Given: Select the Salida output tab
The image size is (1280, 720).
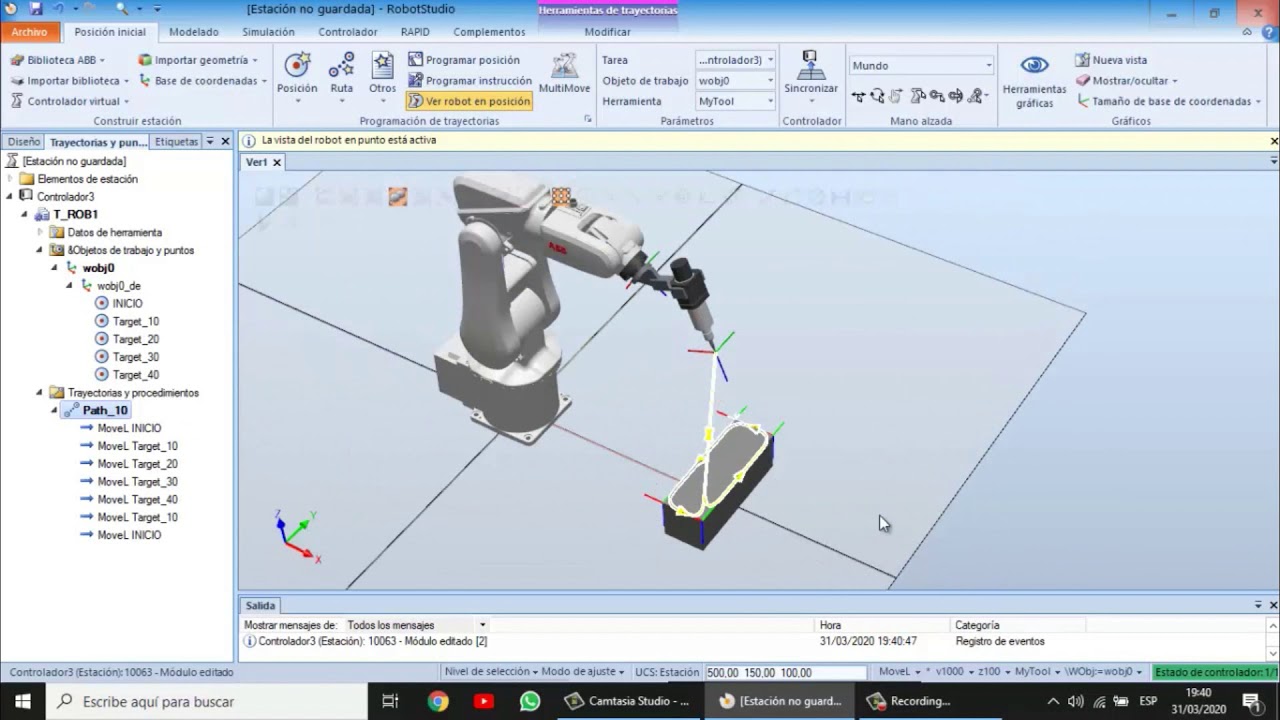Looking at the screenshot, I should [260, 605].
